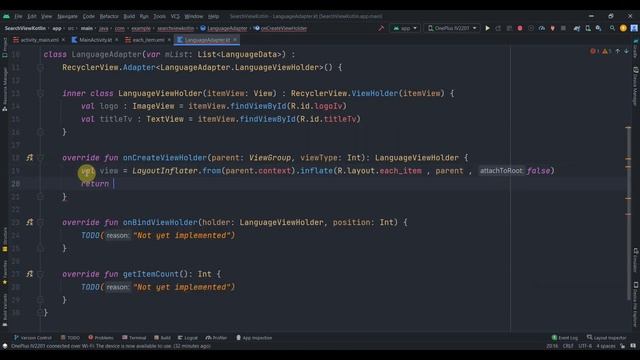
Task: Close the LanguageAdapter.kt tab
Action: [x=235, y=40]
